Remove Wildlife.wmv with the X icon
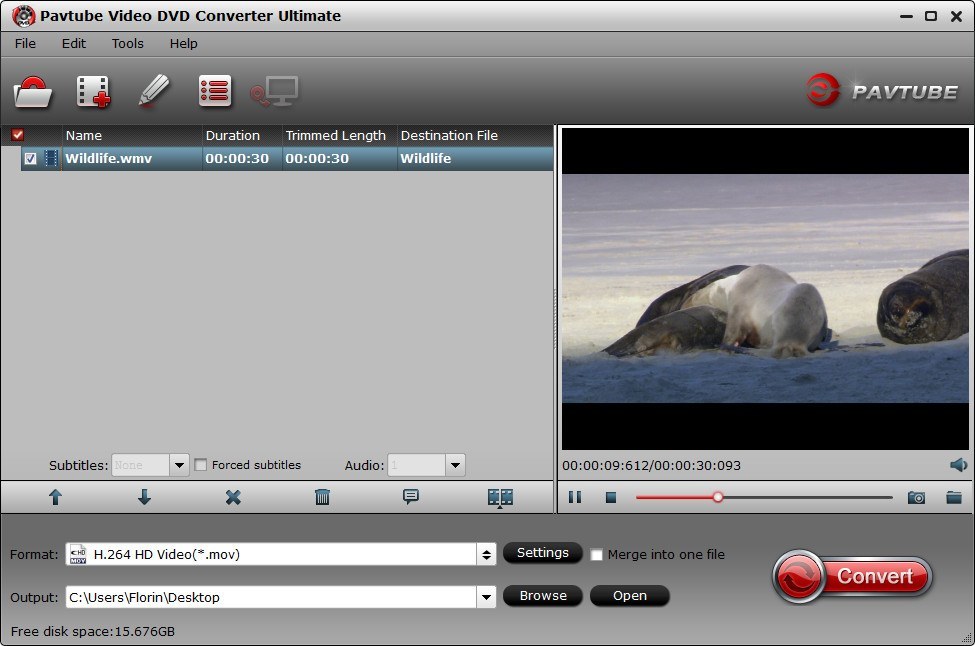Viewport: 975px width, 646px height. 233,496
